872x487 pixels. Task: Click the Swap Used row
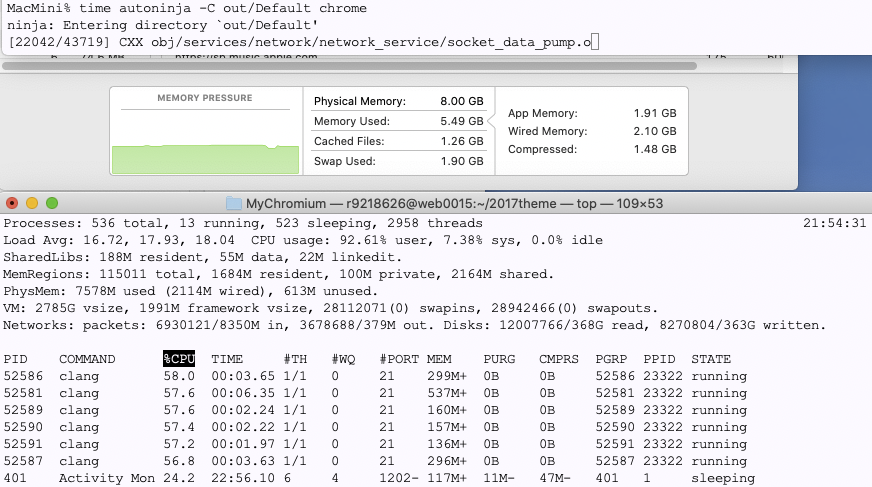(398, 161)
